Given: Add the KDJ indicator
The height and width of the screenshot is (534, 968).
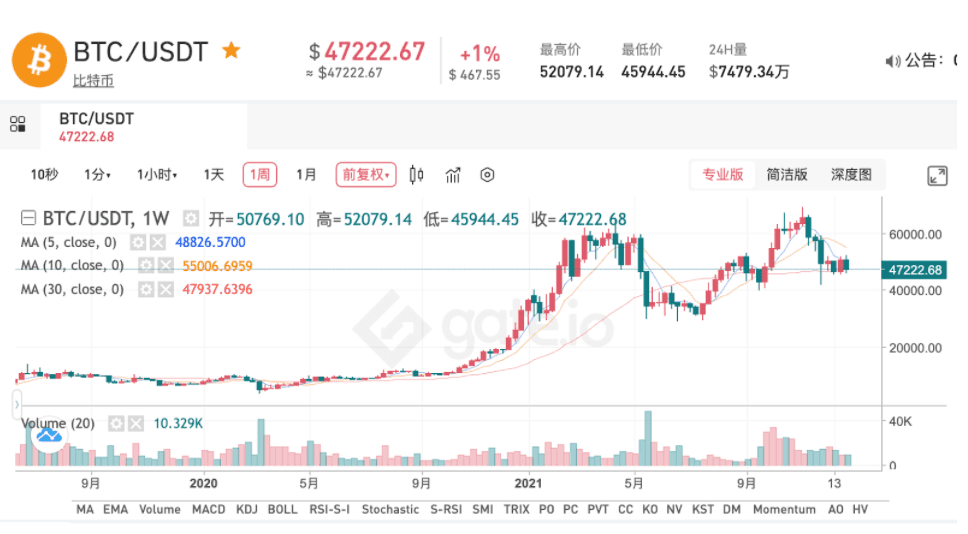Looking at the screenshot, I should tap(247, 510).
